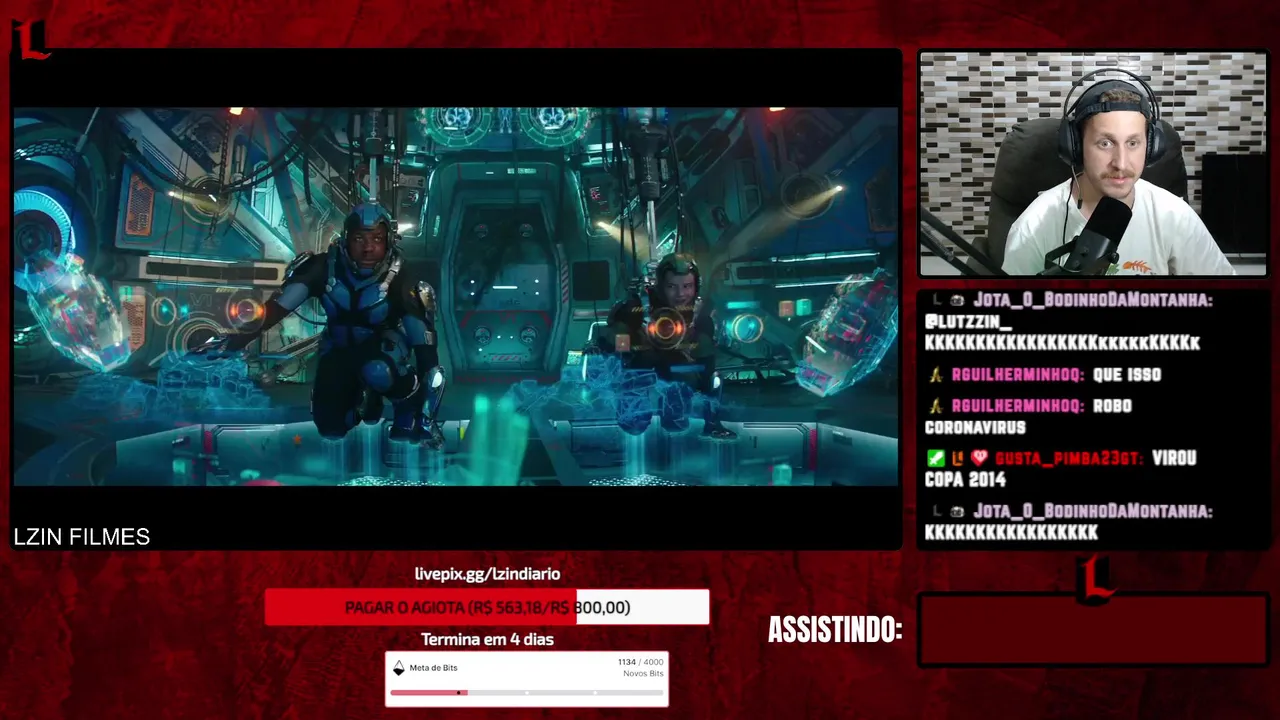Click the gold badge beside rguilherminhoq's QUE ISSO message
The width and height of the screenshot is (1280, 720).
[x=935, y=375]
